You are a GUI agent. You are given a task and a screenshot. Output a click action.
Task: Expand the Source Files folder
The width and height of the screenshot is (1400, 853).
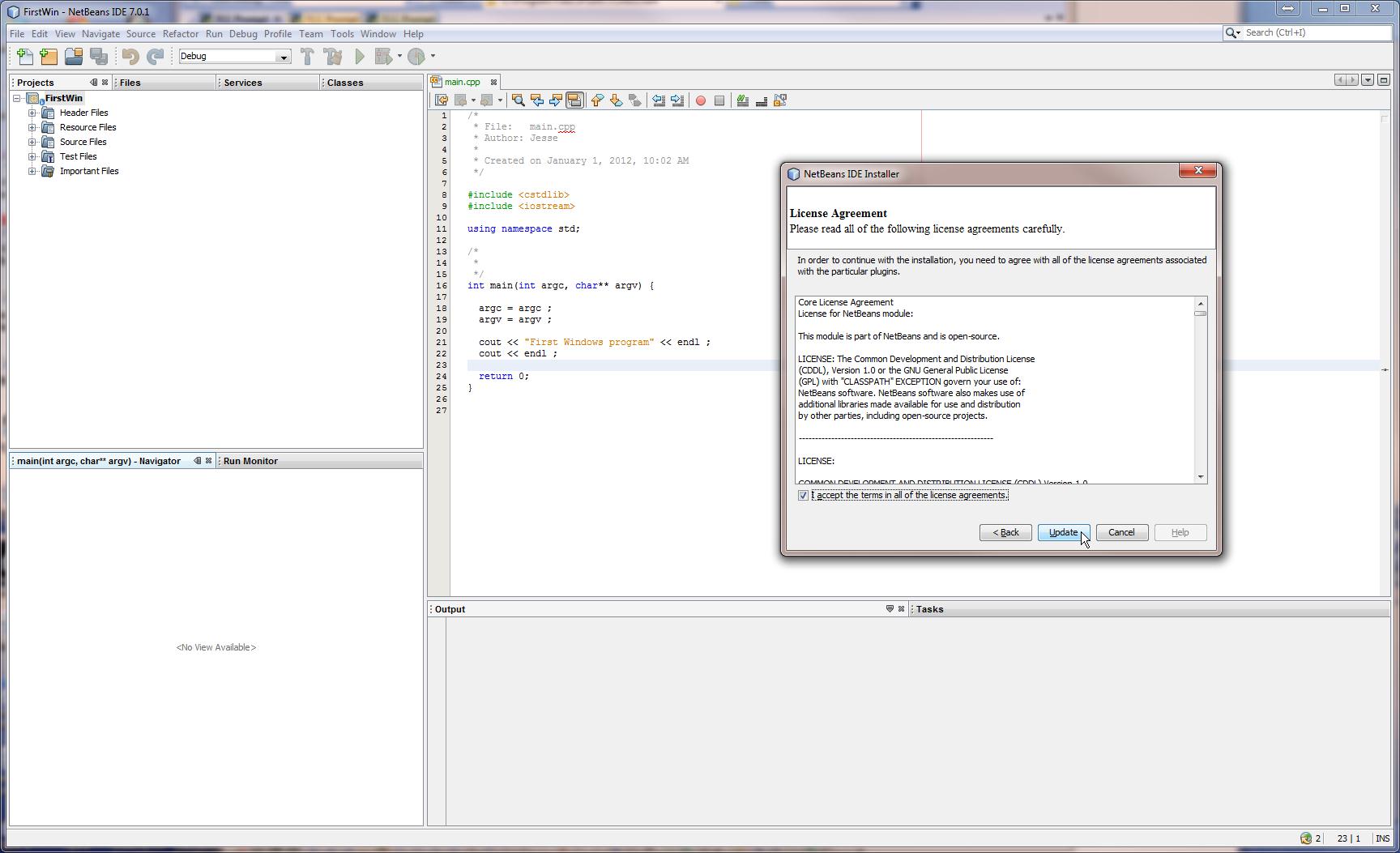[x=32, y=142]
